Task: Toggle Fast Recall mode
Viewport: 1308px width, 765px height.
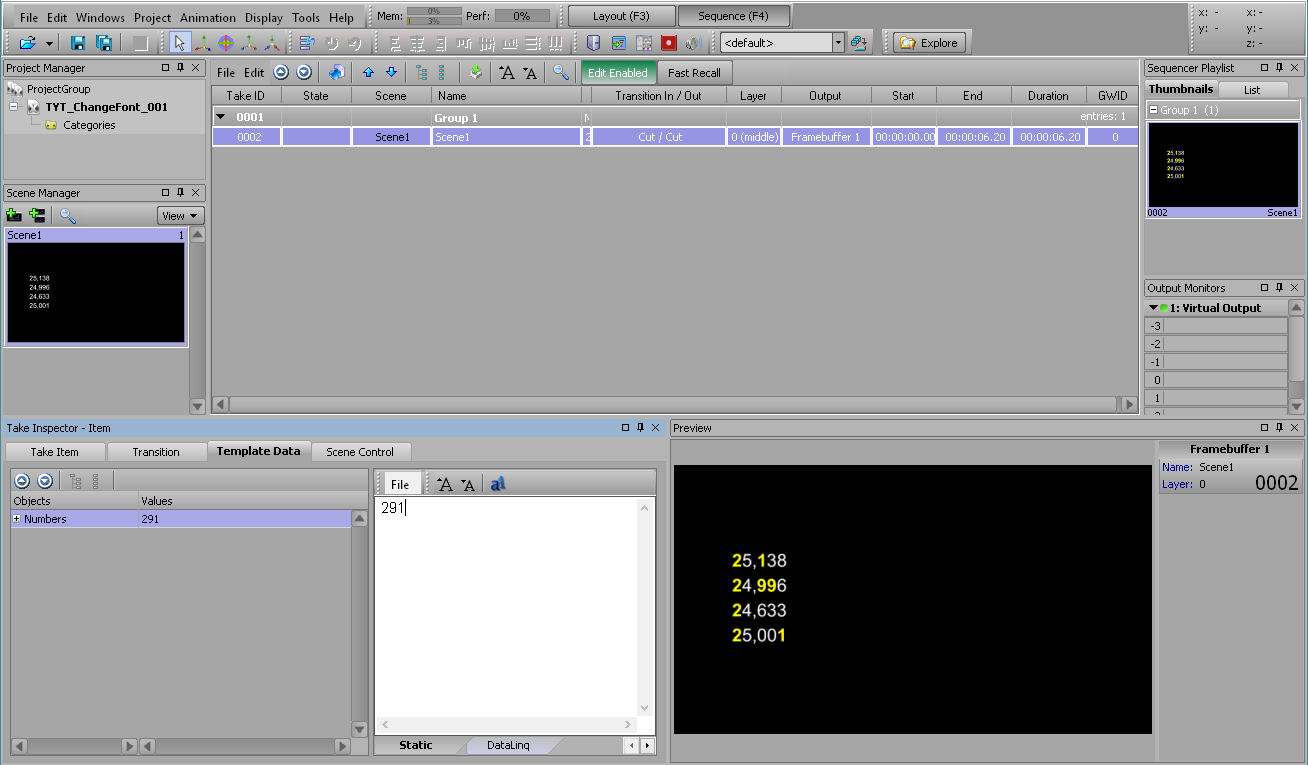Action: point(694,73)
